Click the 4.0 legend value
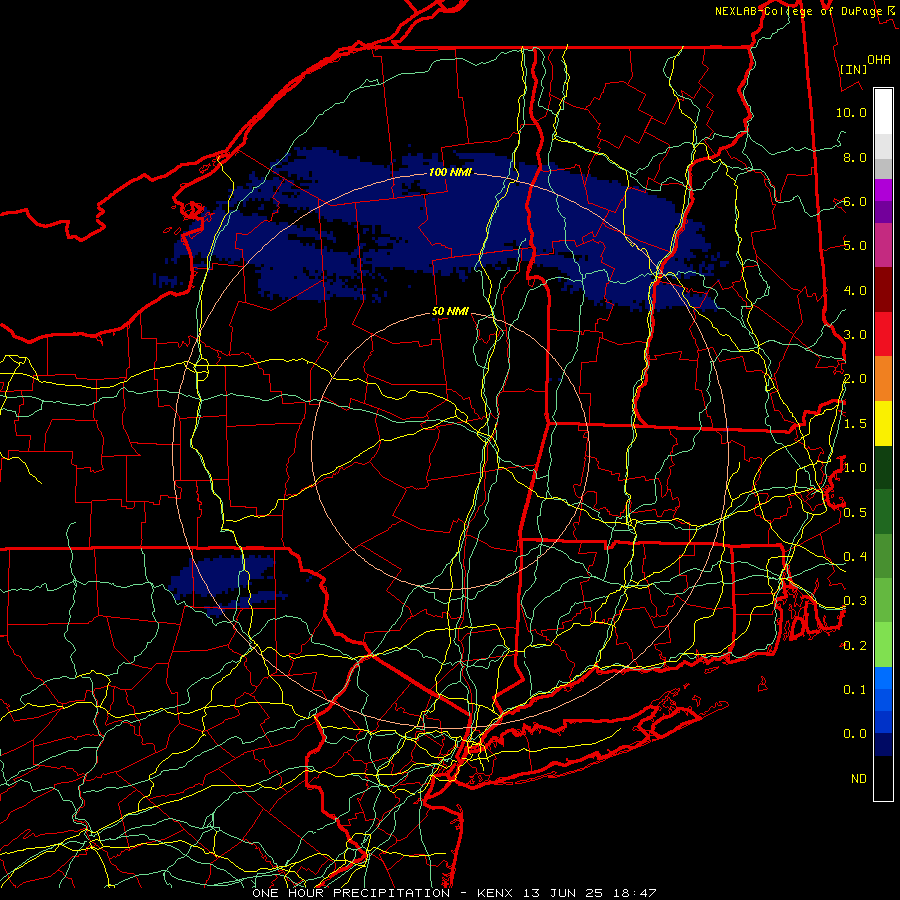This screenshot has width=900, height=900. [x=855, y=290]
